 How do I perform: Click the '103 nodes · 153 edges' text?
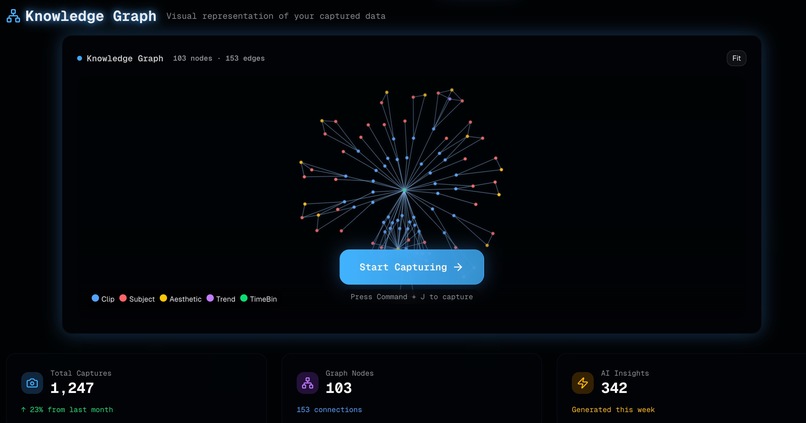tap(218, 59)
